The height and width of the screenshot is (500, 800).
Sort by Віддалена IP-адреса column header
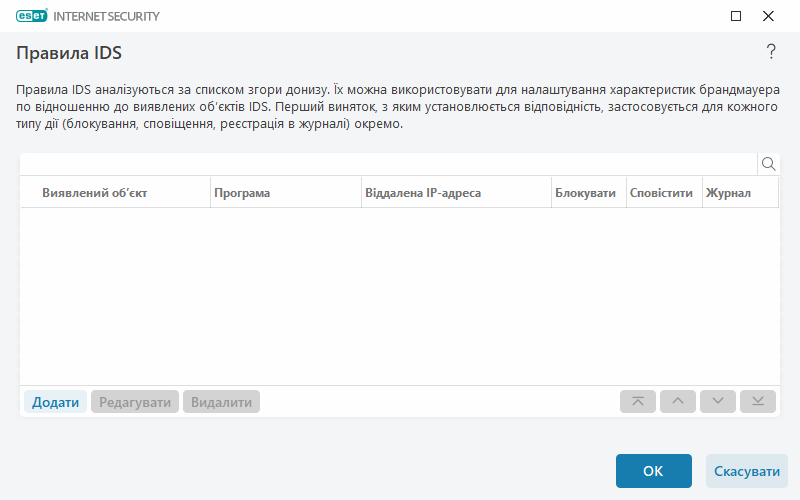pos(456,193)
